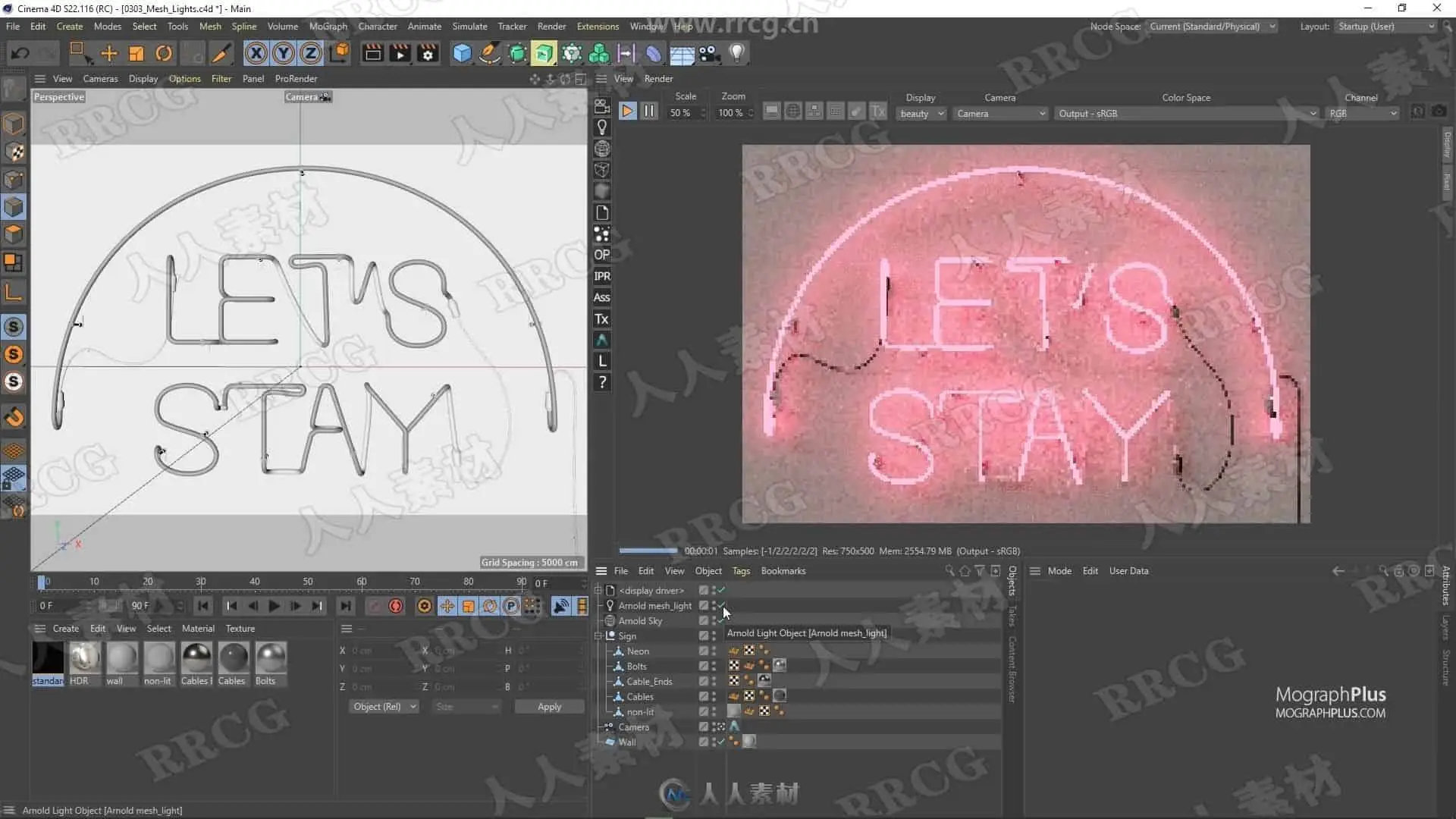The image size is (1456, 819).
Task: Click the Apply button
Action: 549,707
